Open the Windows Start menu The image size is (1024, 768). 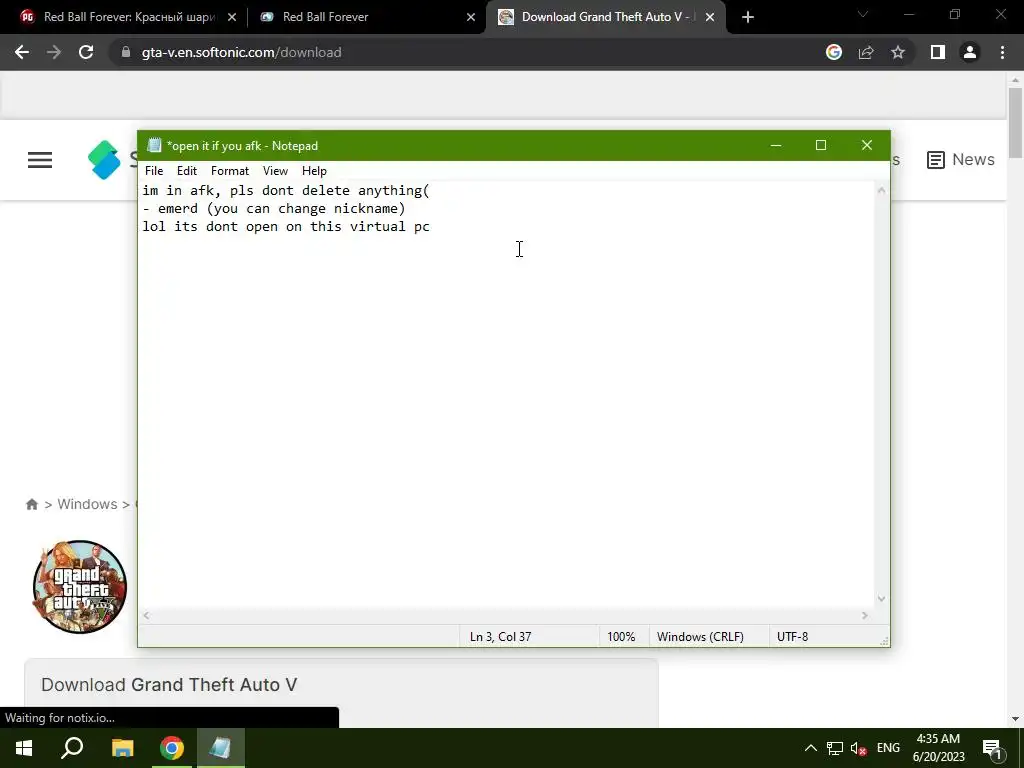24,748
